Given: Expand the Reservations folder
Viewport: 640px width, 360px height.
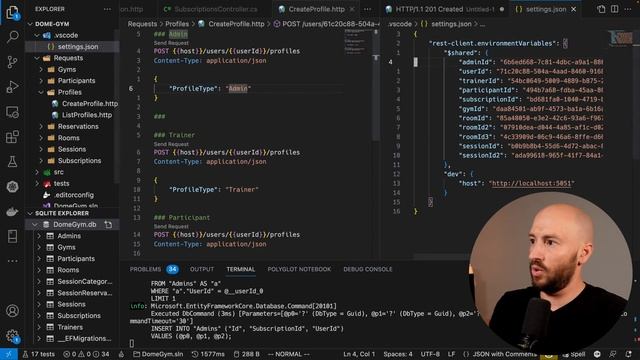Looking at the screenshot, I should tap(41, 127).
